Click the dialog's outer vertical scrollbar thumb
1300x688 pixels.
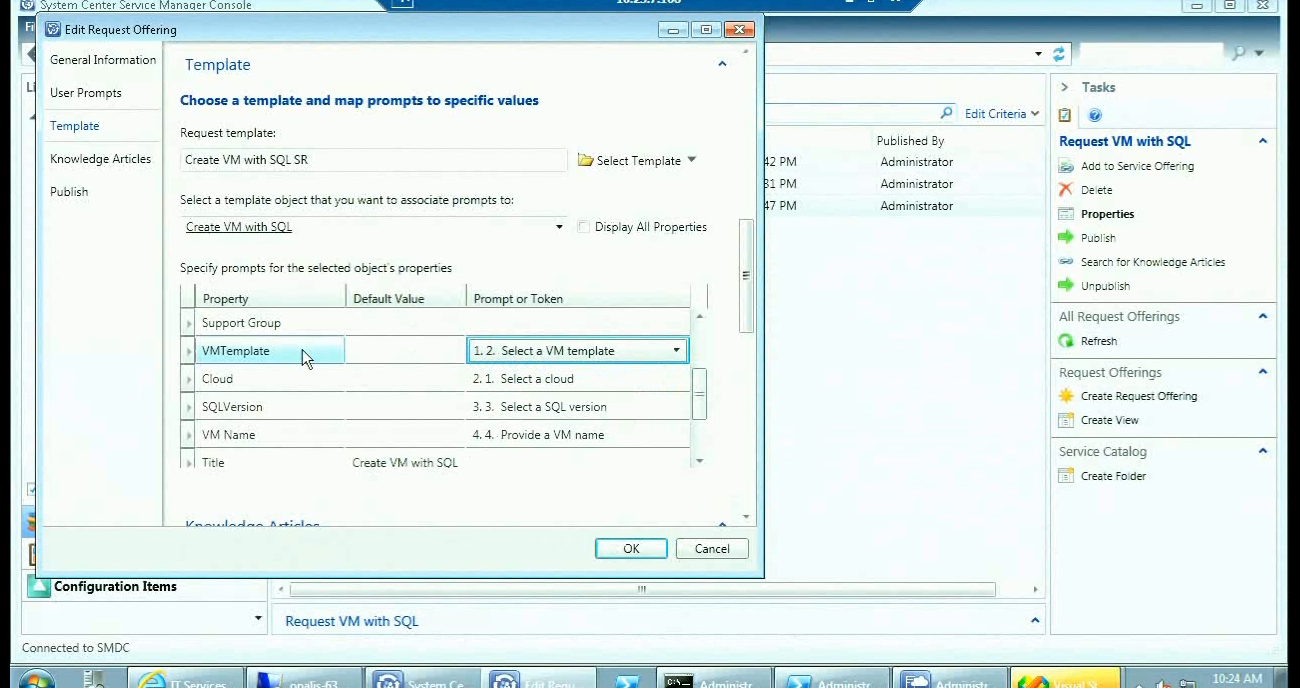[745, 275]
